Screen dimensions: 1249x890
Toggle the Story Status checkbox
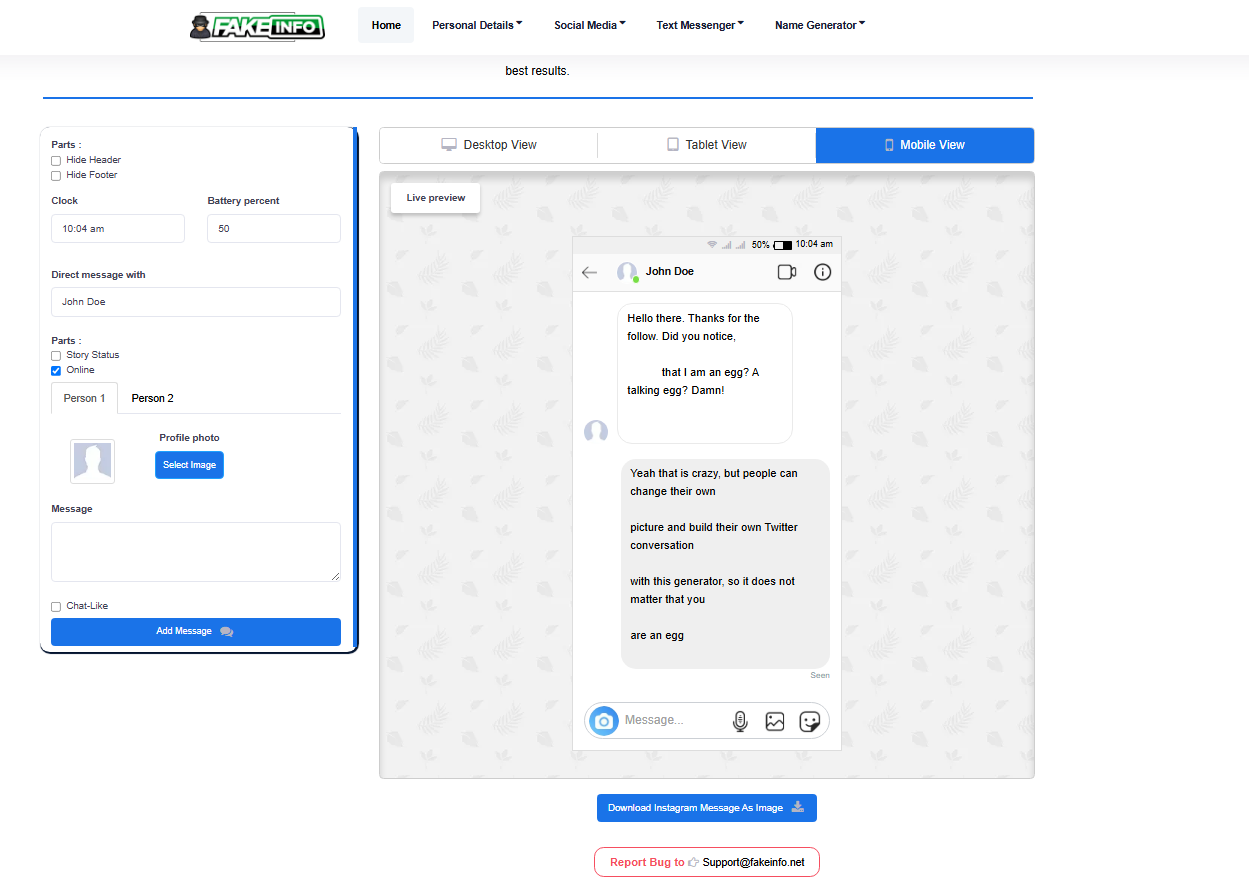56,356
